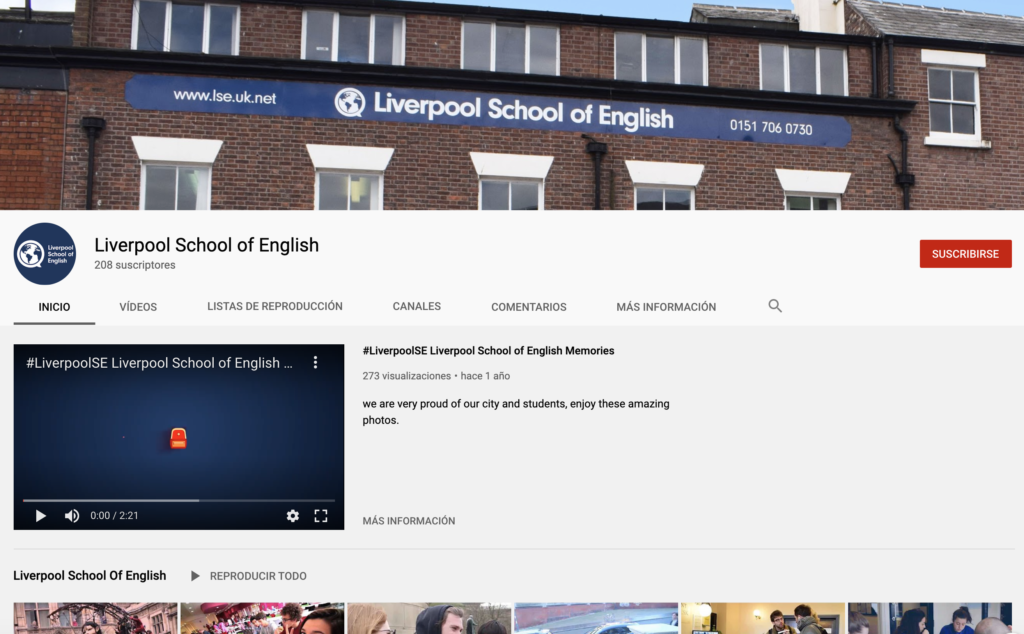
Task: Click the 0:00 / 2:21 time display
Action: [114, 516]
